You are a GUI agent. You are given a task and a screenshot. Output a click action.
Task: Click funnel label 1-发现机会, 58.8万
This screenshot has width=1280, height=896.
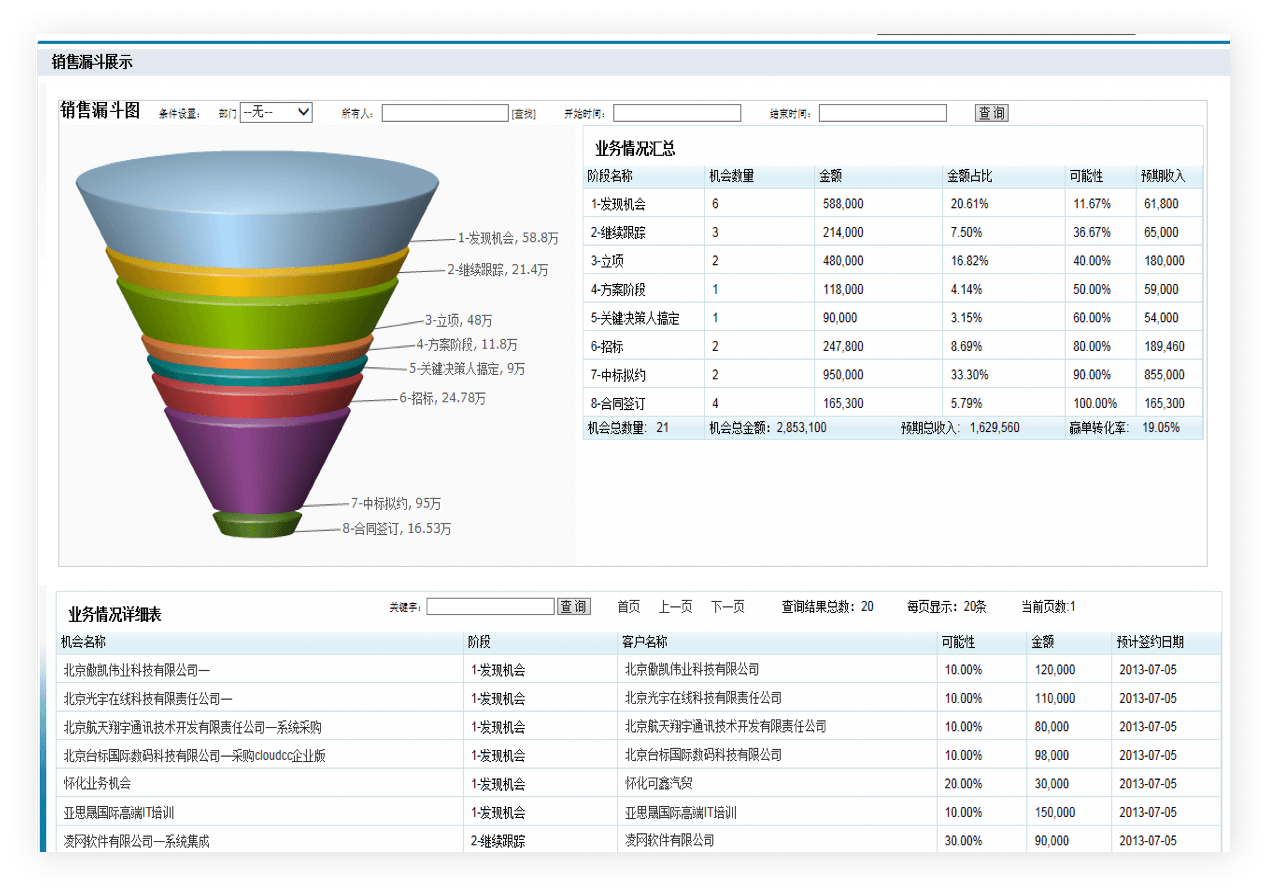point(508,239)
